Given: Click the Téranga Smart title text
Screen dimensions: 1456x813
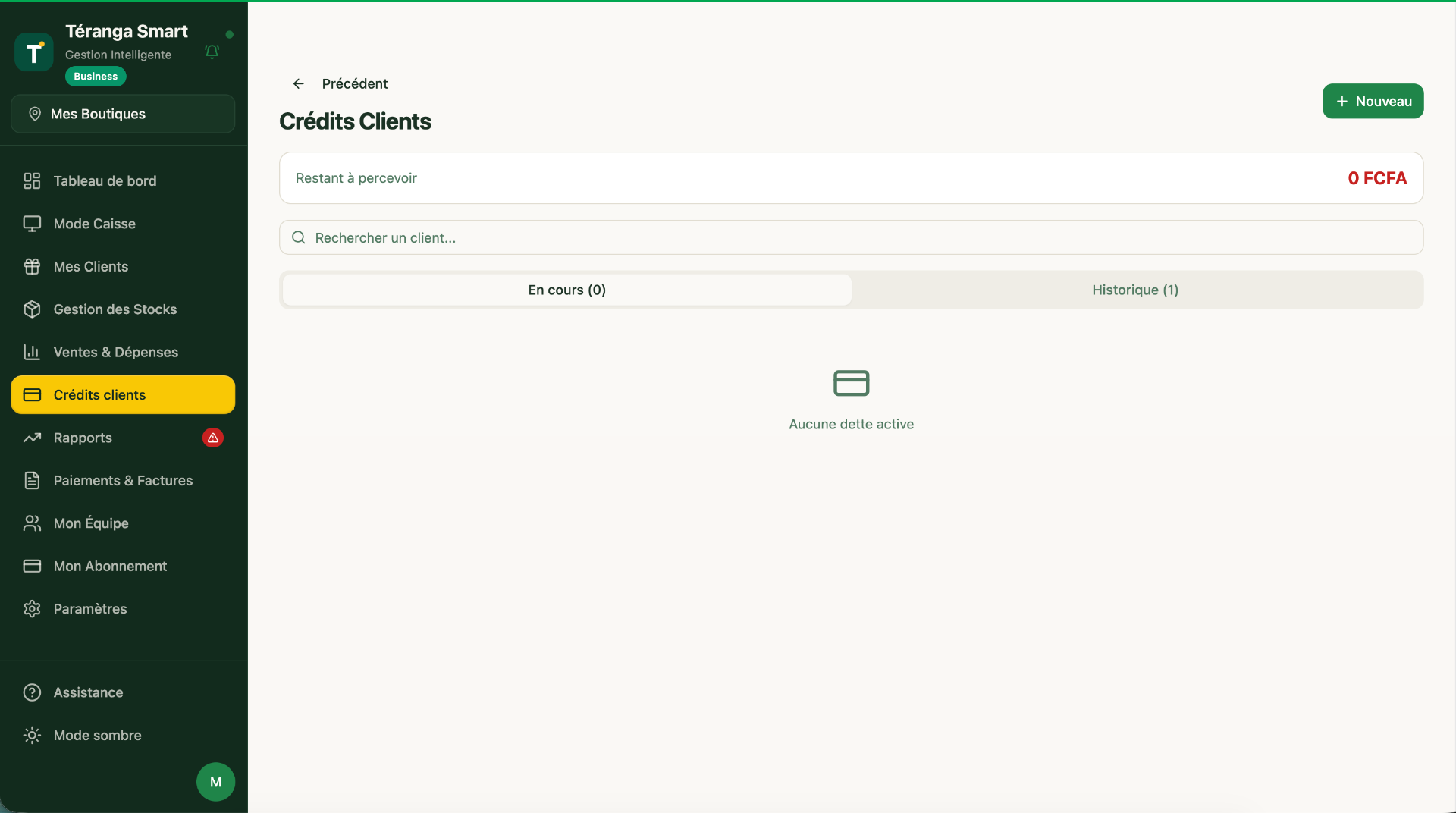Looking at the screenshot, I should pos(127,31).
